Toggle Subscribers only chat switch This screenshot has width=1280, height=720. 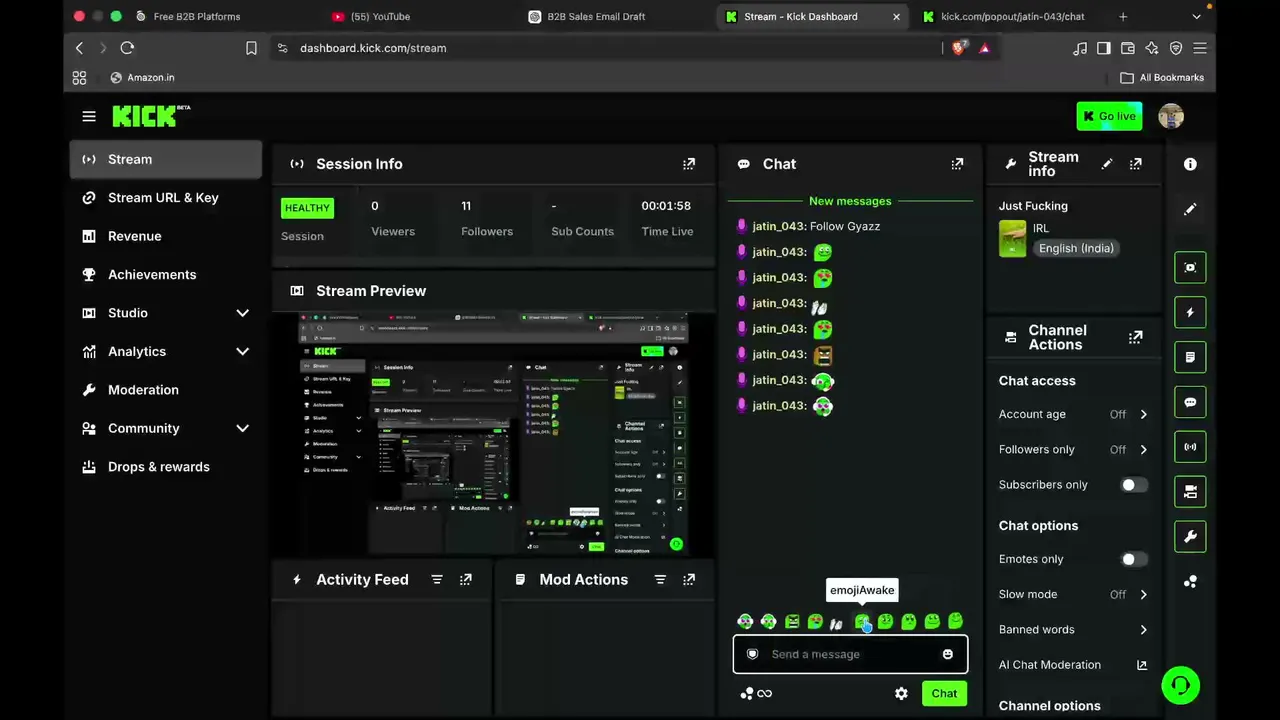pos(1134,485)
